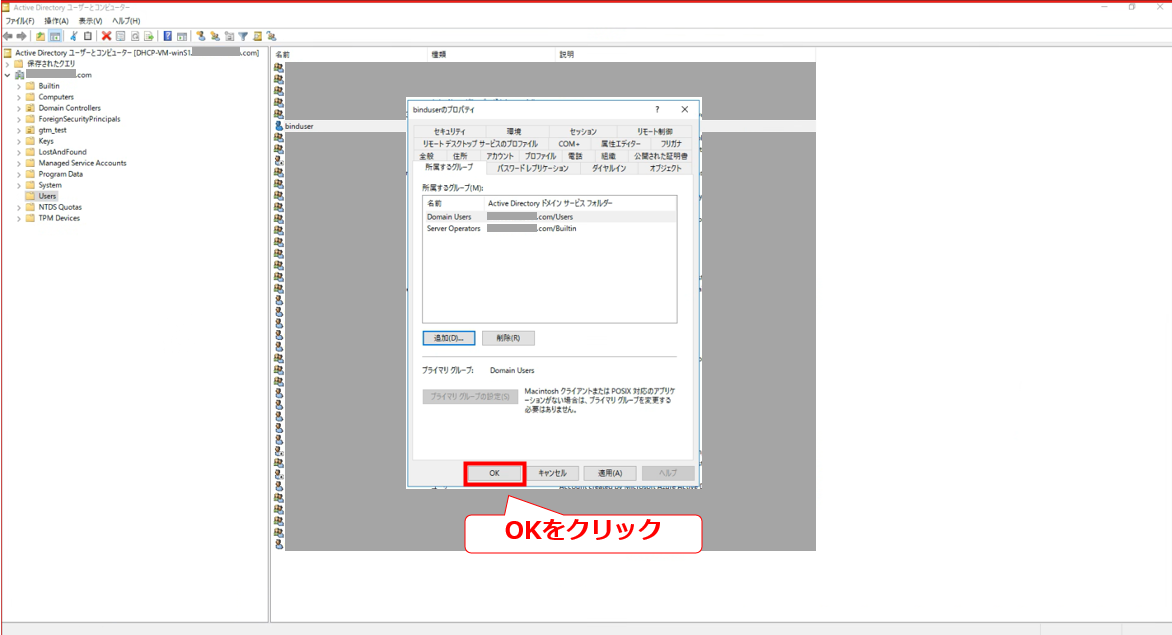Expand the 保存されたクエリ tree node

click(x=7, y=64)
